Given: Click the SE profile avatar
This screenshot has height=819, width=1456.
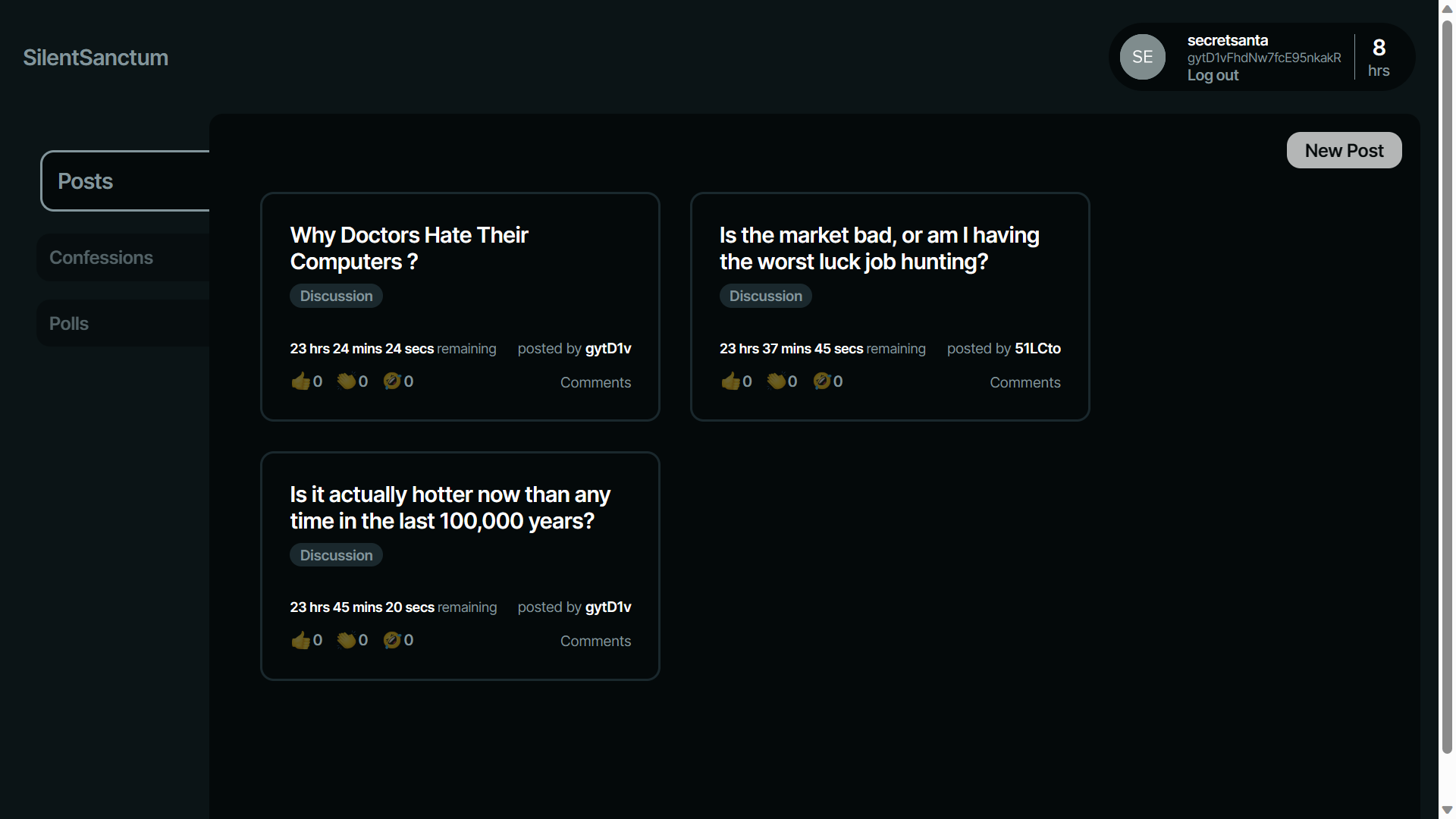Looking at the screenshot, I should (1142, 57).
